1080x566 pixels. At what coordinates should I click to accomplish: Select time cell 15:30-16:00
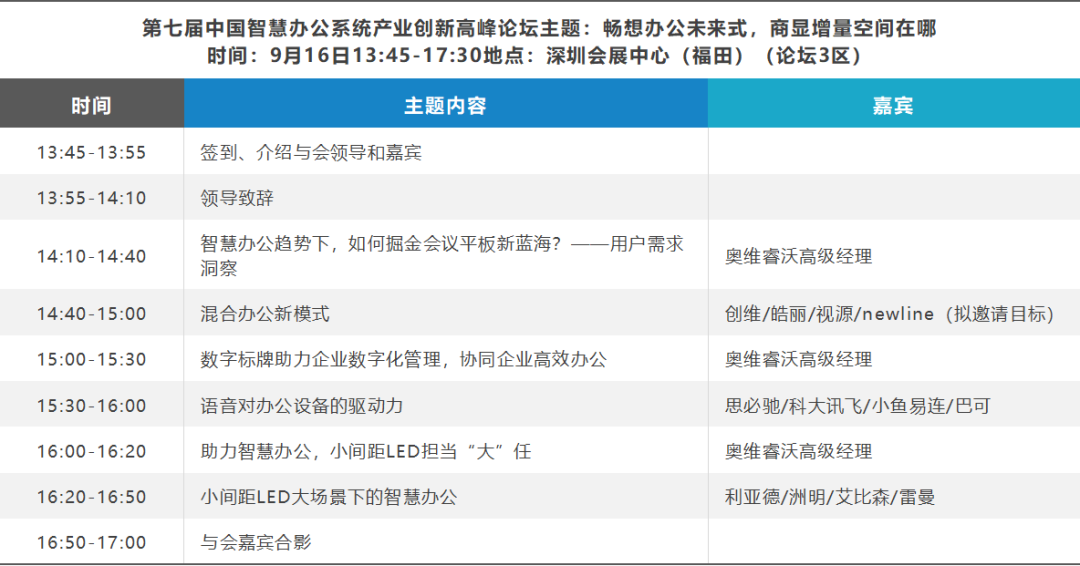tap(92, 405)
